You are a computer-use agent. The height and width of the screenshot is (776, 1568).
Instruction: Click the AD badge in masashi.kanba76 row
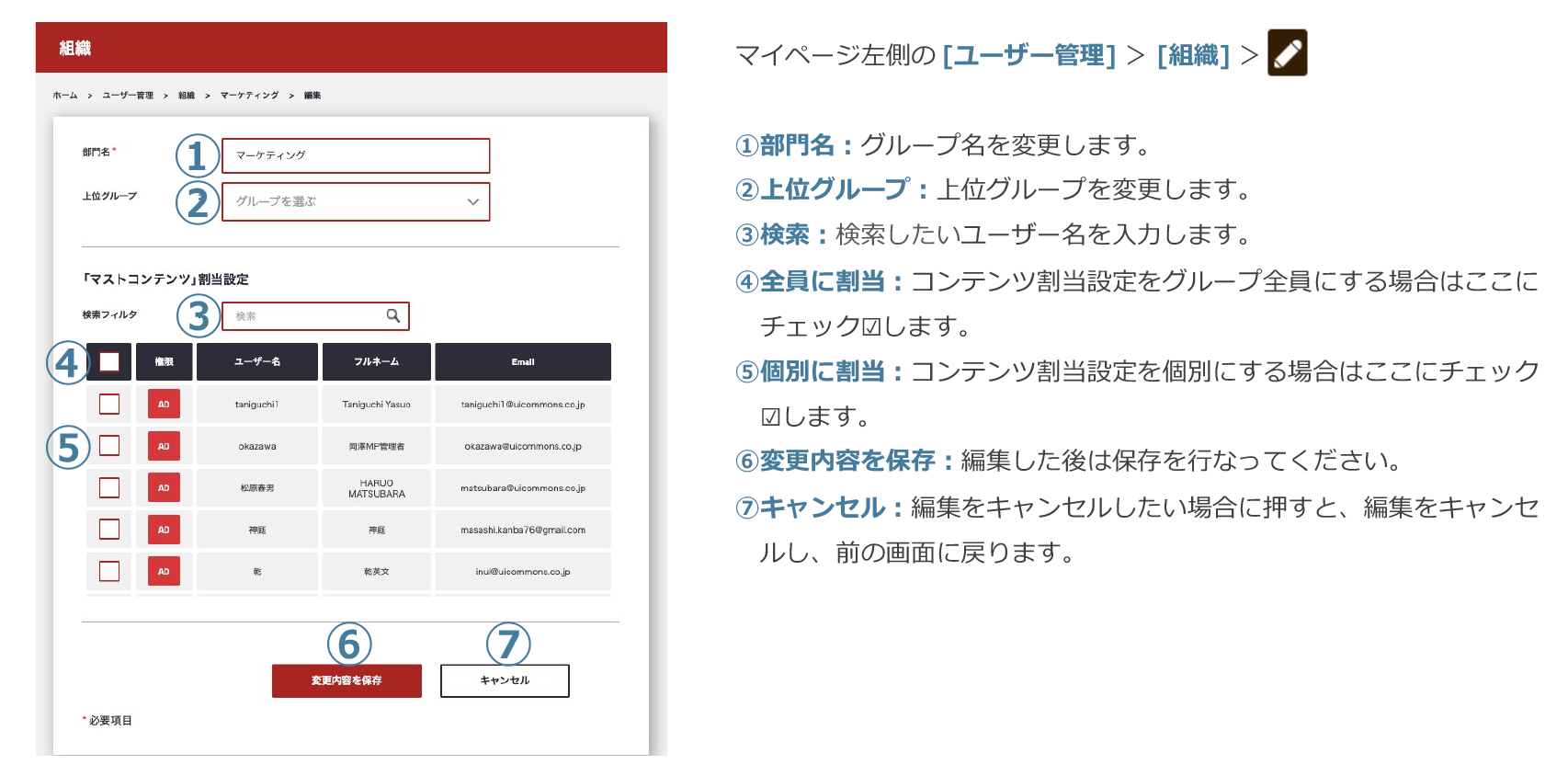coord(164,531)
